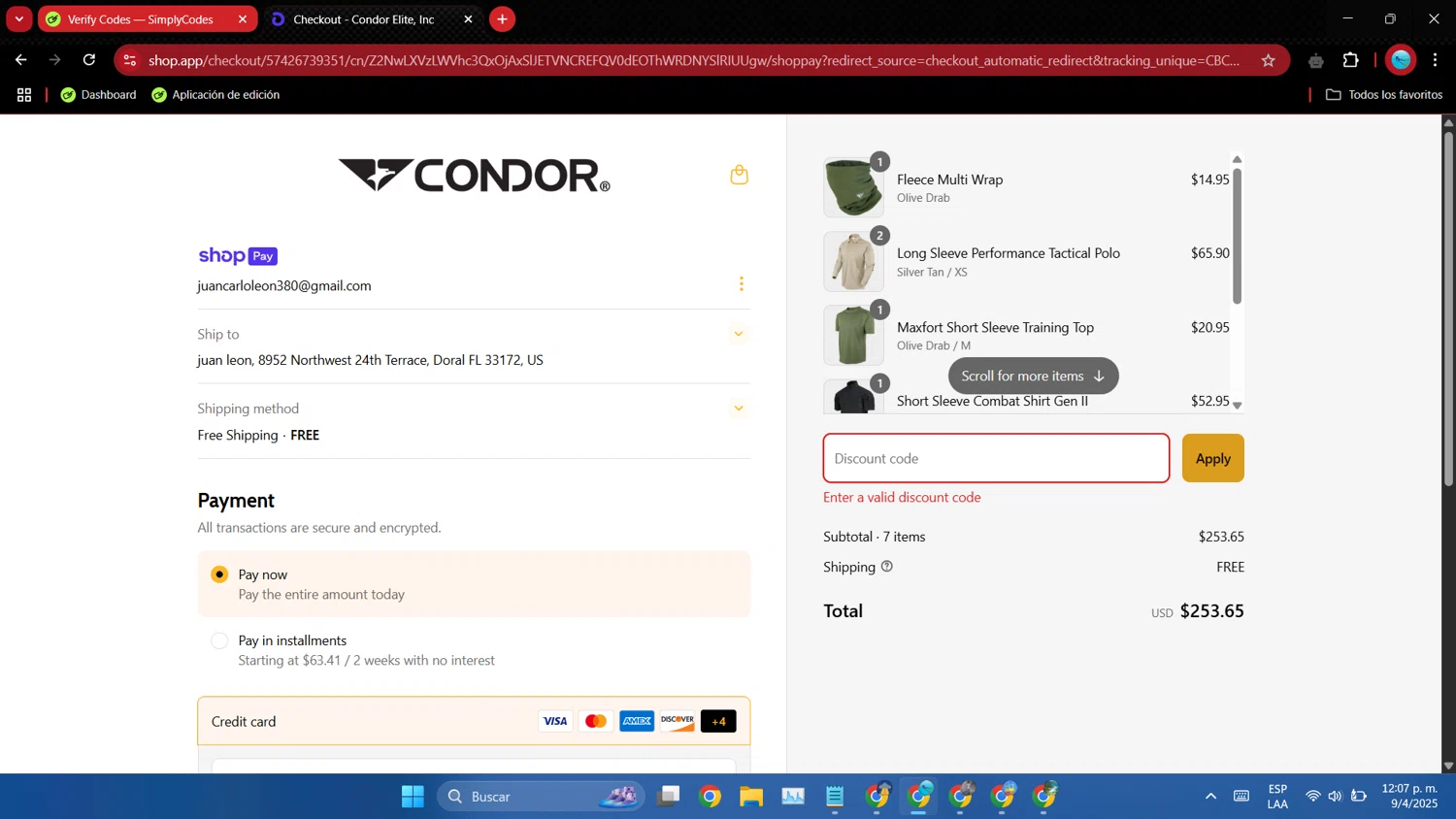Select the Pay in installments option

click(x=474, y=650)
